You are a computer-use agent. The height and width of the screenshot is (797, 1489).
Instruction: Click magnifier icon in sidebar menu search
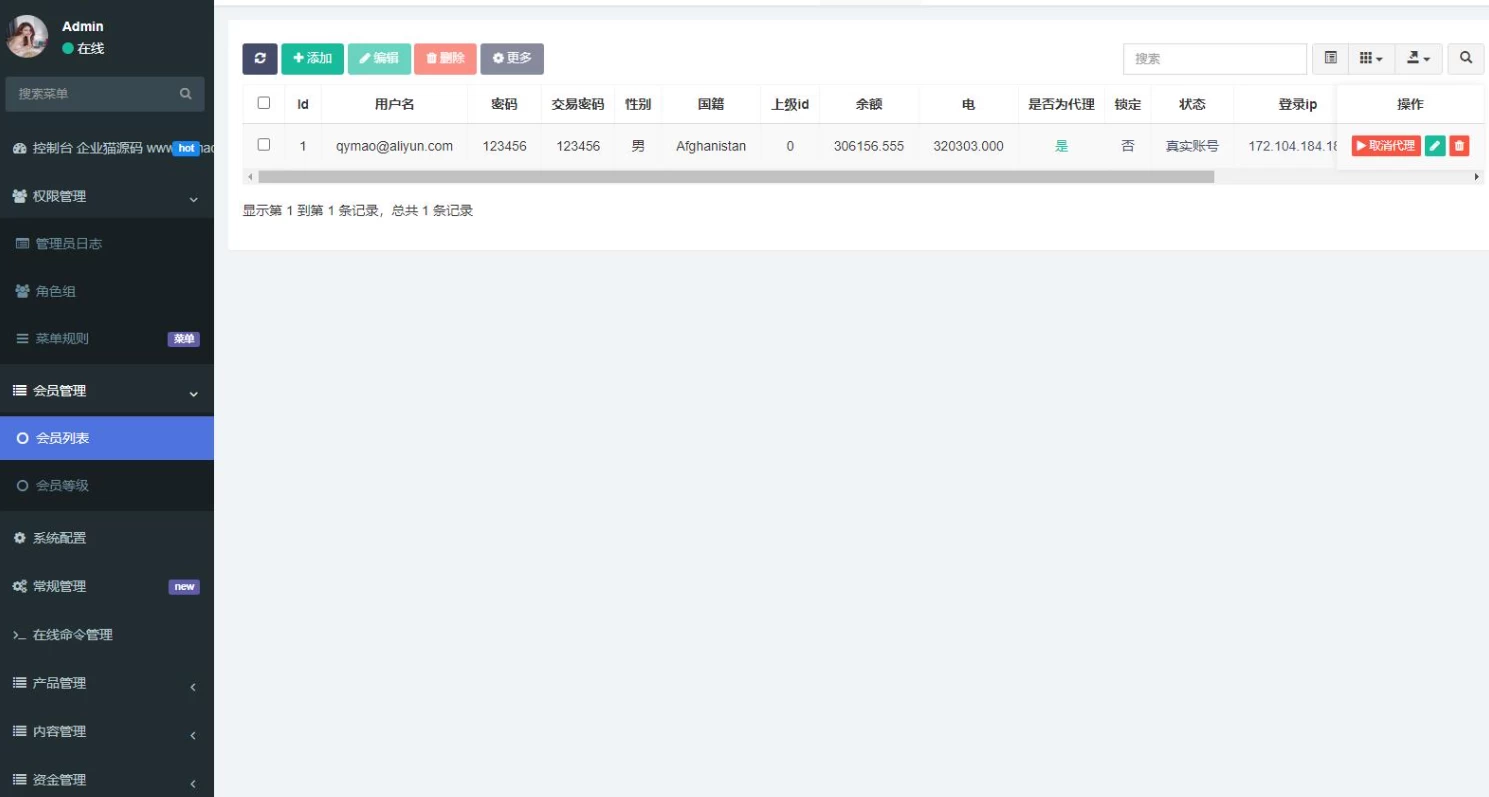pyautogui.click(x=185, y=94)
